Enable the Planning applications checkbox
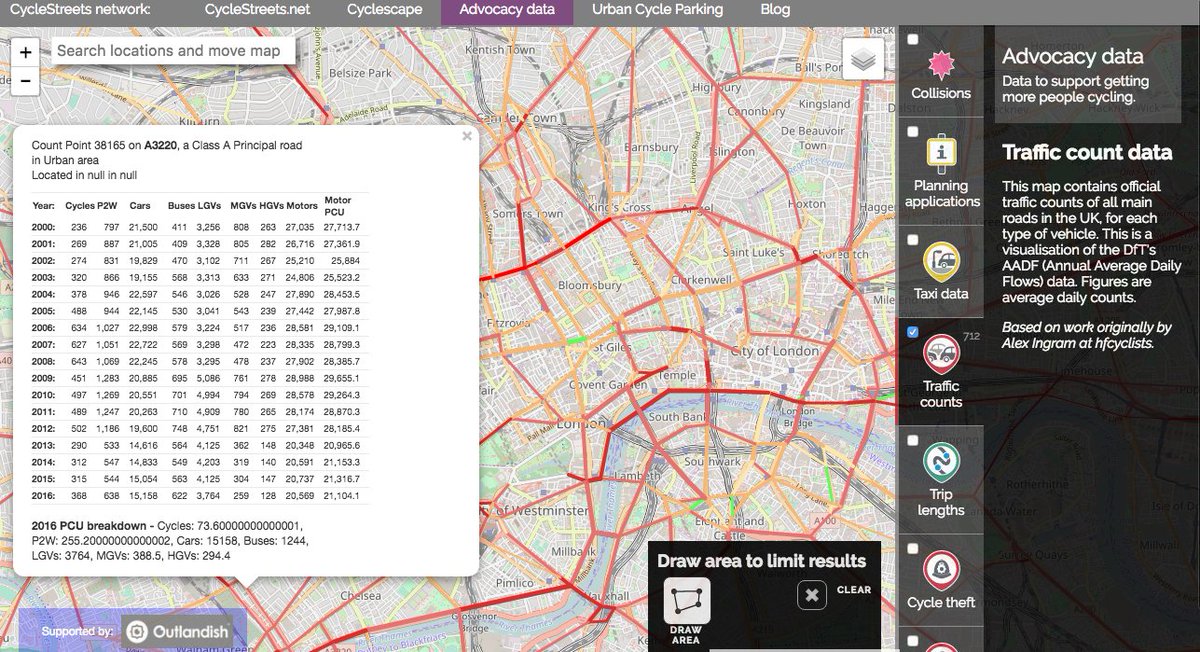The width and height of the screenshot is (1200, 652). tap(913, 131)
